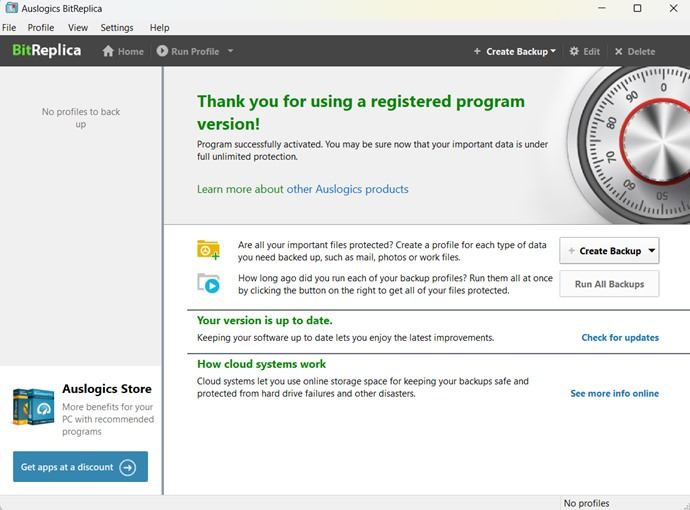690x510 pixels.
Task: Open the View menu
Action: click(x=78, y=27)
